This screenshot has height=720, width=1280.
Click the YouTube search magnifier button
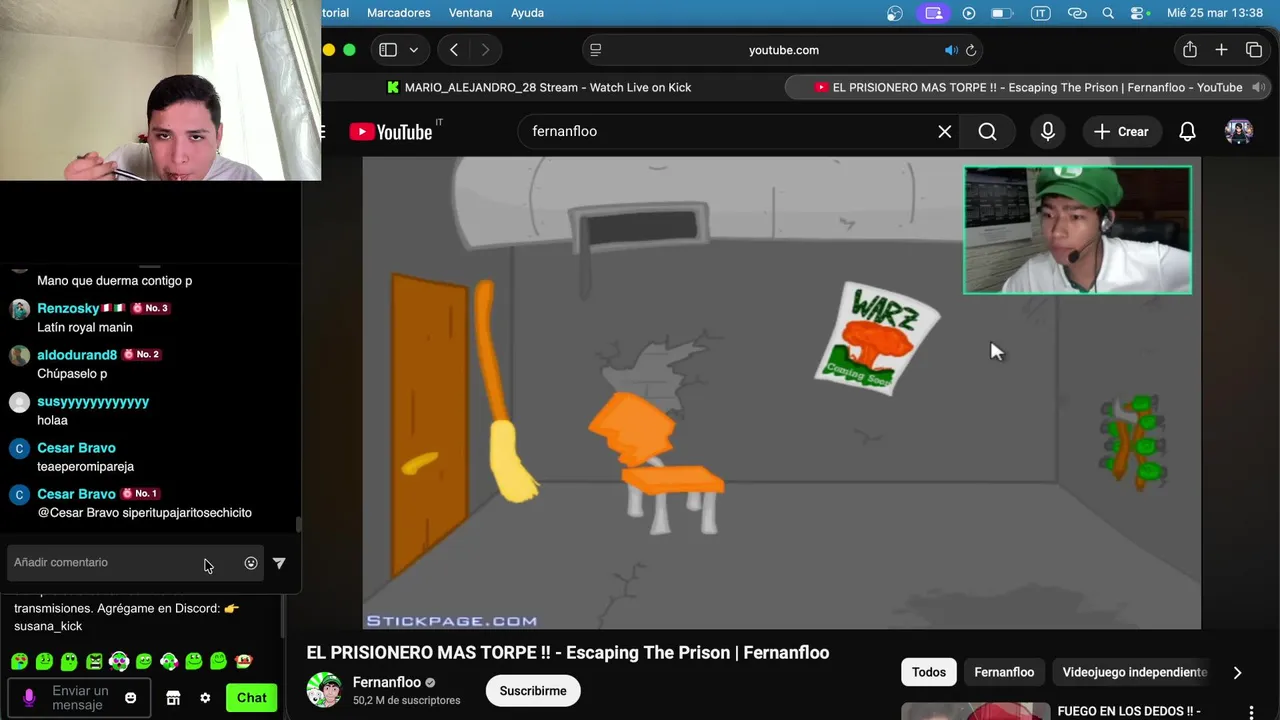(x=987, y=131)
